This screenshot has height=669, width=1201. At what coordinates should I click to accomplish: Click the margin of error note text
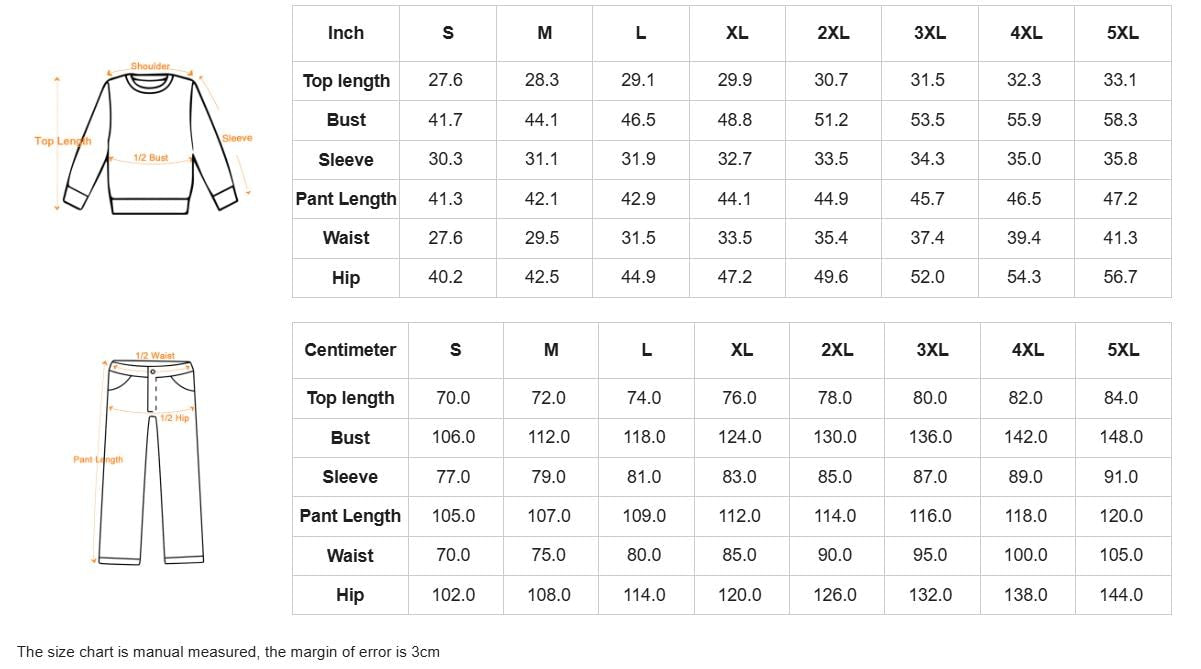click(x=228, y=652)
